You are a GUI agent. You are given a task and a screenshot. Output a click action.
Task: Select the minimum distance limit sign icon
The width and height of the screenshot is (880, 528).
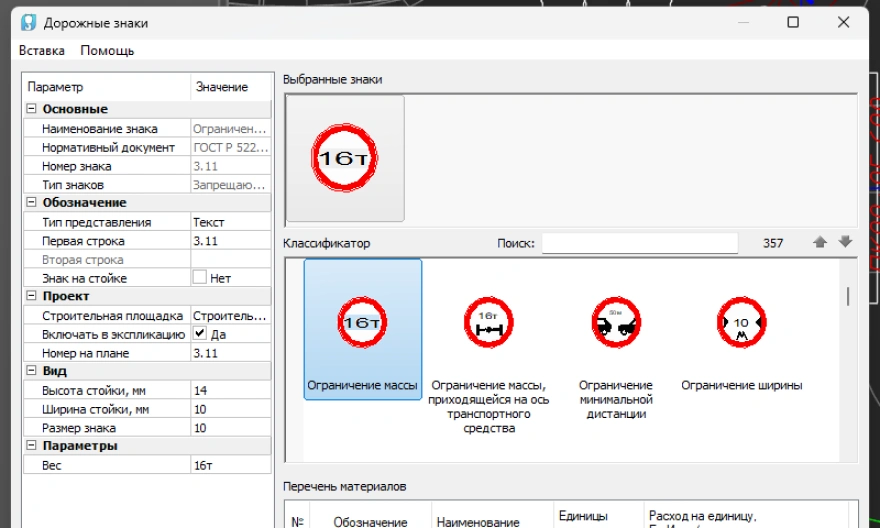tap(615, 323)
